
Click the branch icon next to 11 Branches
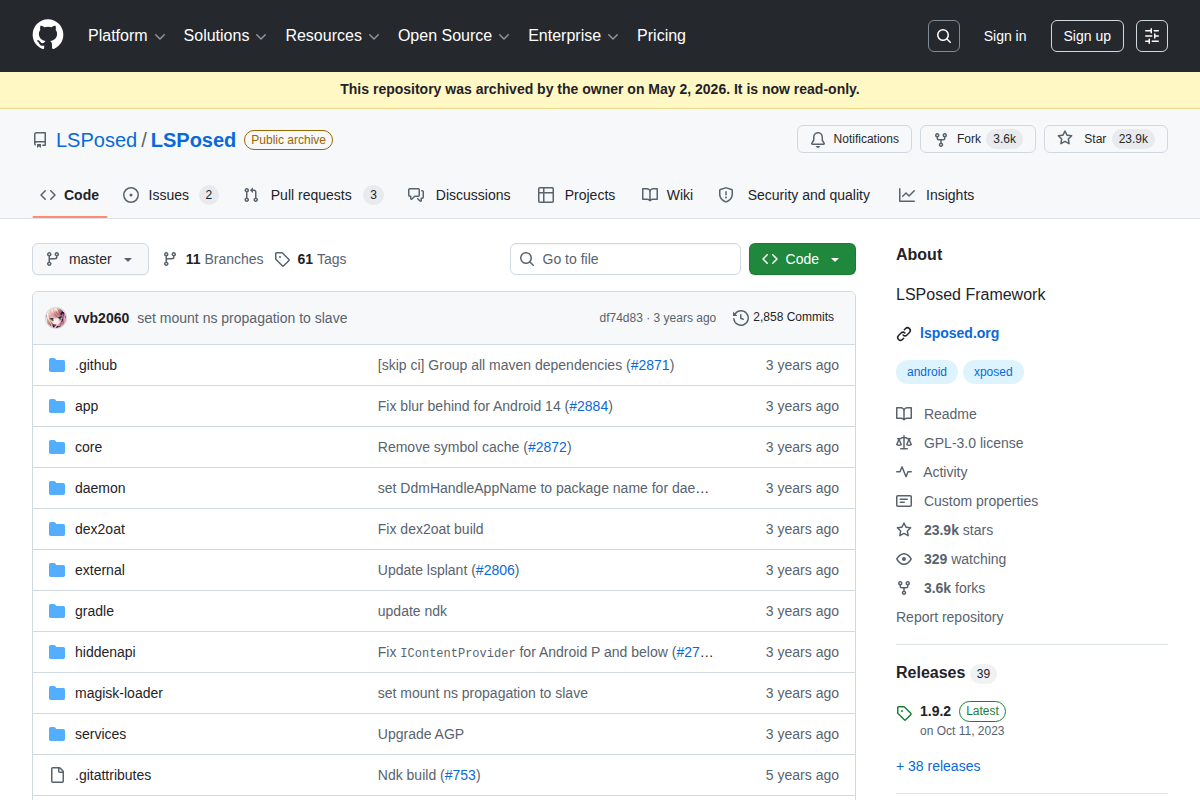[170, 259]
